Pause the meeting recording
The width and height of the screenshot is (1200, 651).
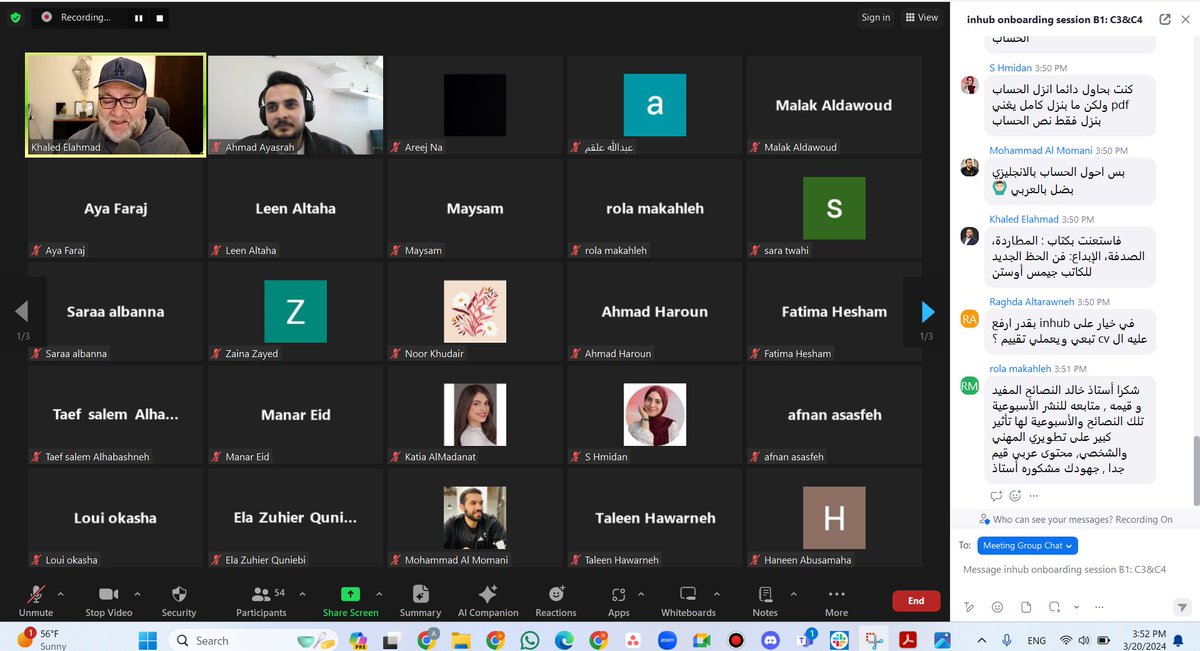139,18
